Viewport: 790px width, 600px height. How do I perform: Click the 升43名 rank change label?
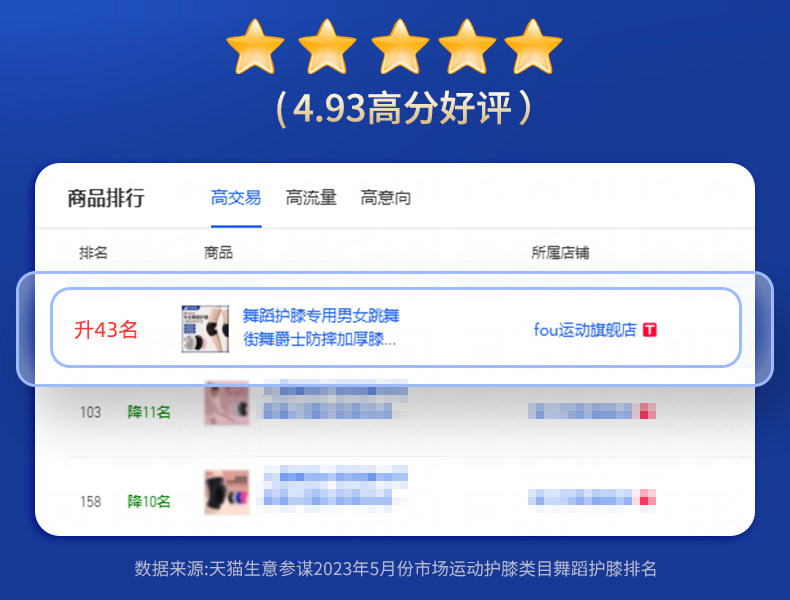(x=106, y=330)
